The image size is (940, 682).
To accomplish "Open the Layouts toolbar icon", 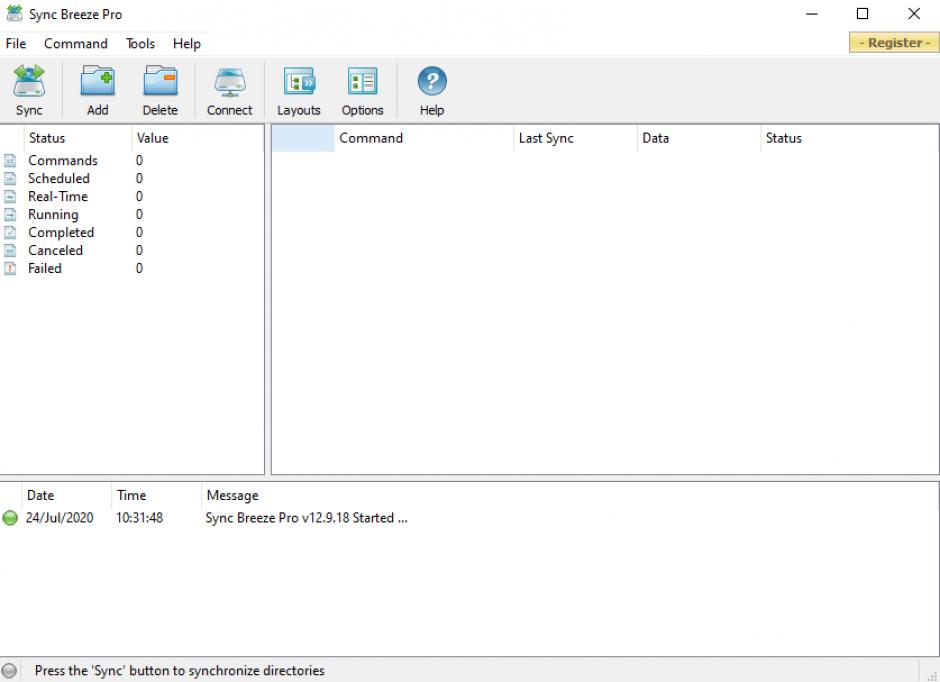I will point(299,82).
